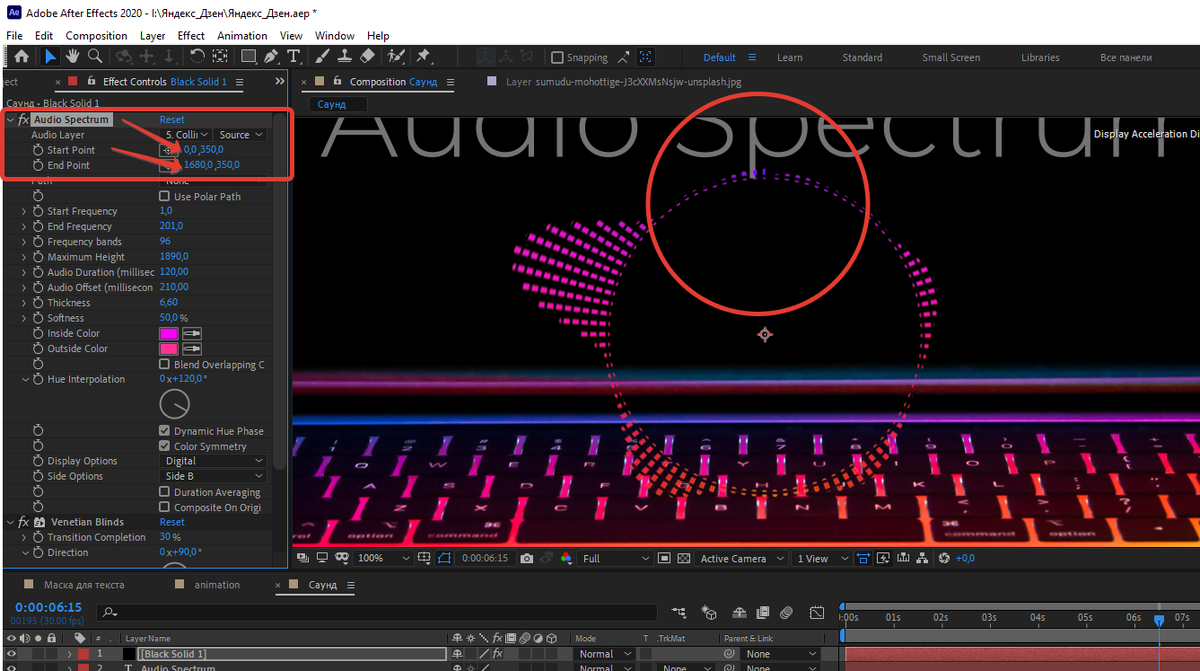Select the Clone Stamp tool
Viewport: 1200px width, 671px height.
click(x=344, y=57)
